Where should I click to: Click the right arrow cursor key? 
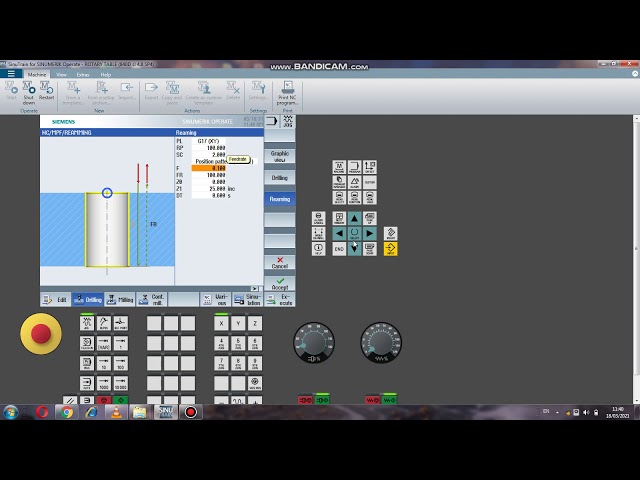(370, 233)
